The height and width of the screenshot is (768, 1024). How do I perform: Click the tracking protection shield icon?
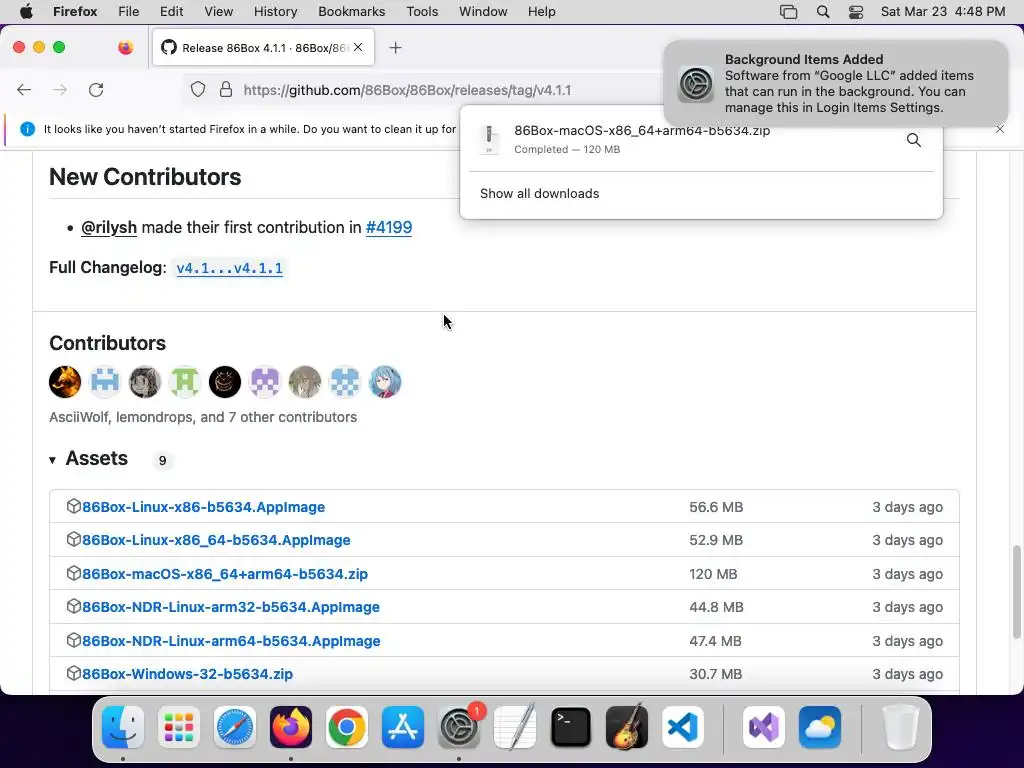pos(198,89)
